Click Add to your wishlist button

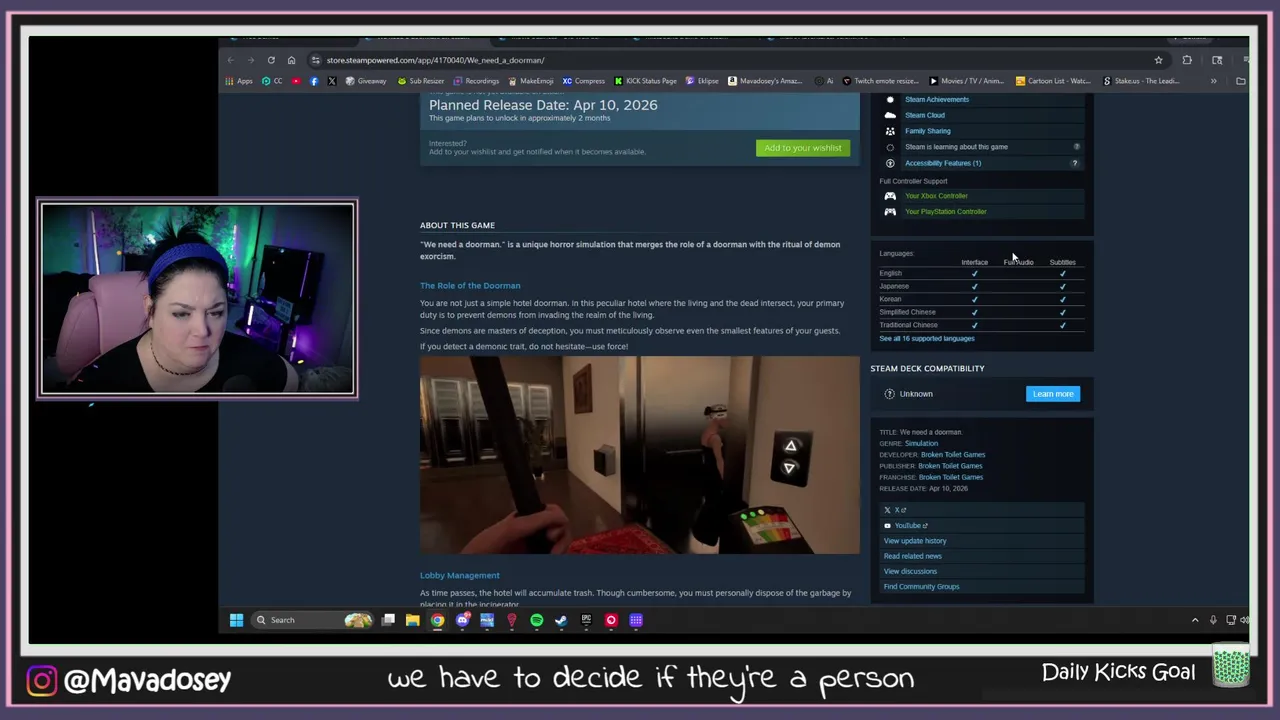click(803, 148)
